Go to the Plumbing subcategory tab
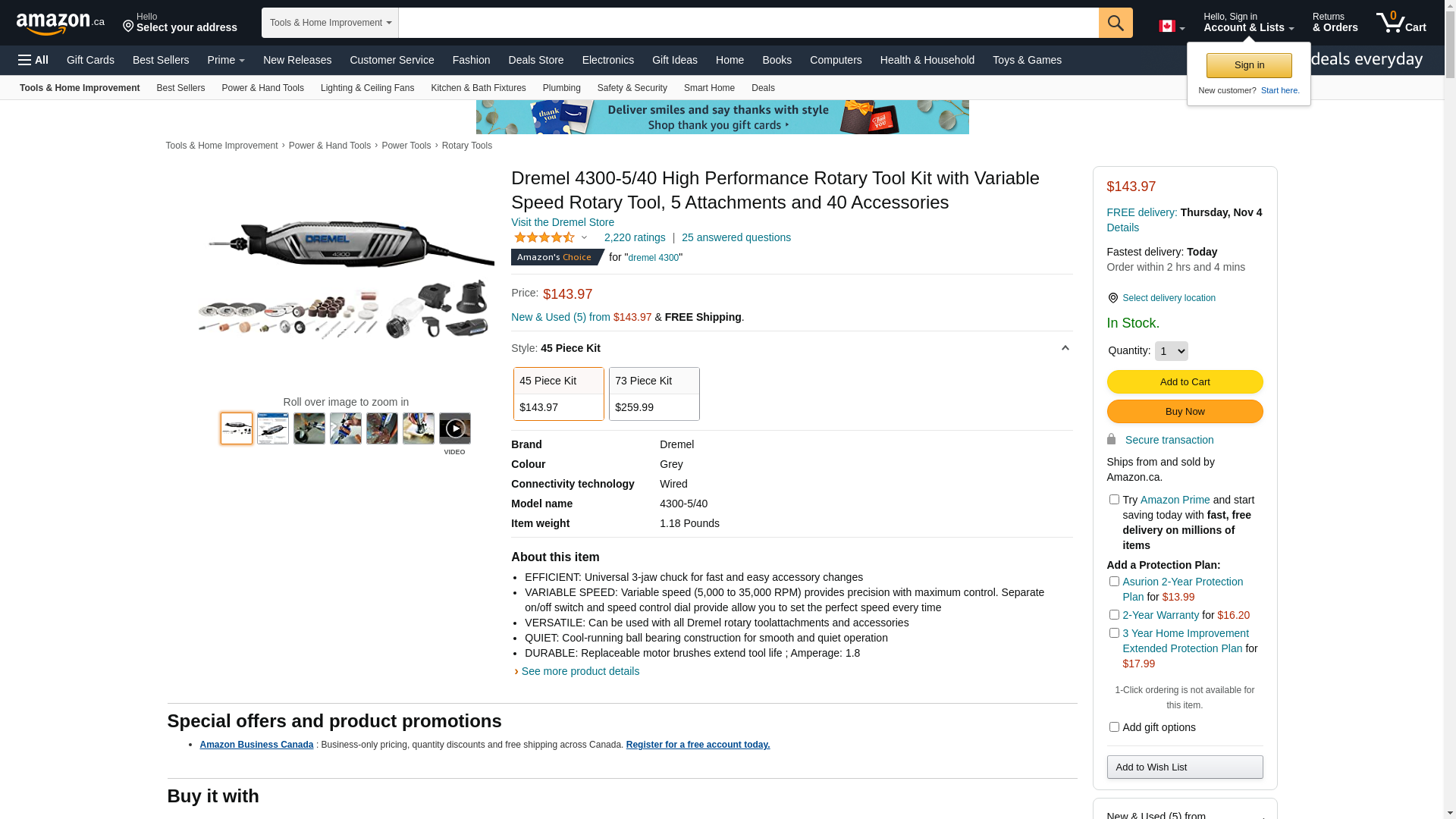 tap(561, 88)
